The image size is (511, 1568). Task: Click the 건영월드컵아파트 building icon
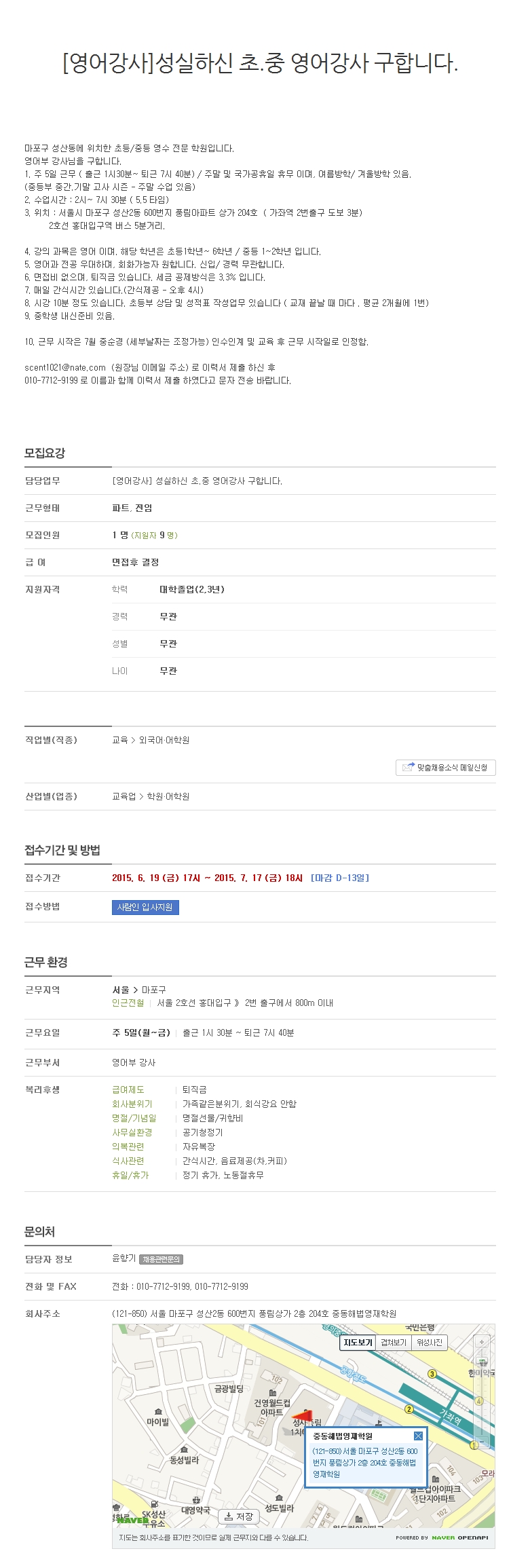(x=273, y=1393)
